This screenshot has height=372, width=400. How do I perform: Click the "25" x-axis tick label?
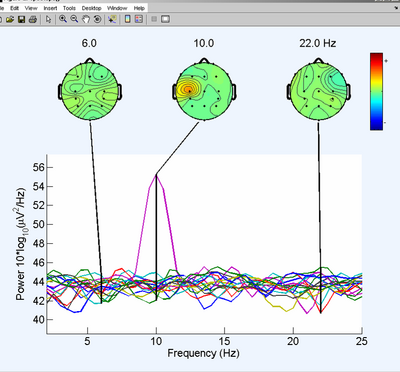361,341
